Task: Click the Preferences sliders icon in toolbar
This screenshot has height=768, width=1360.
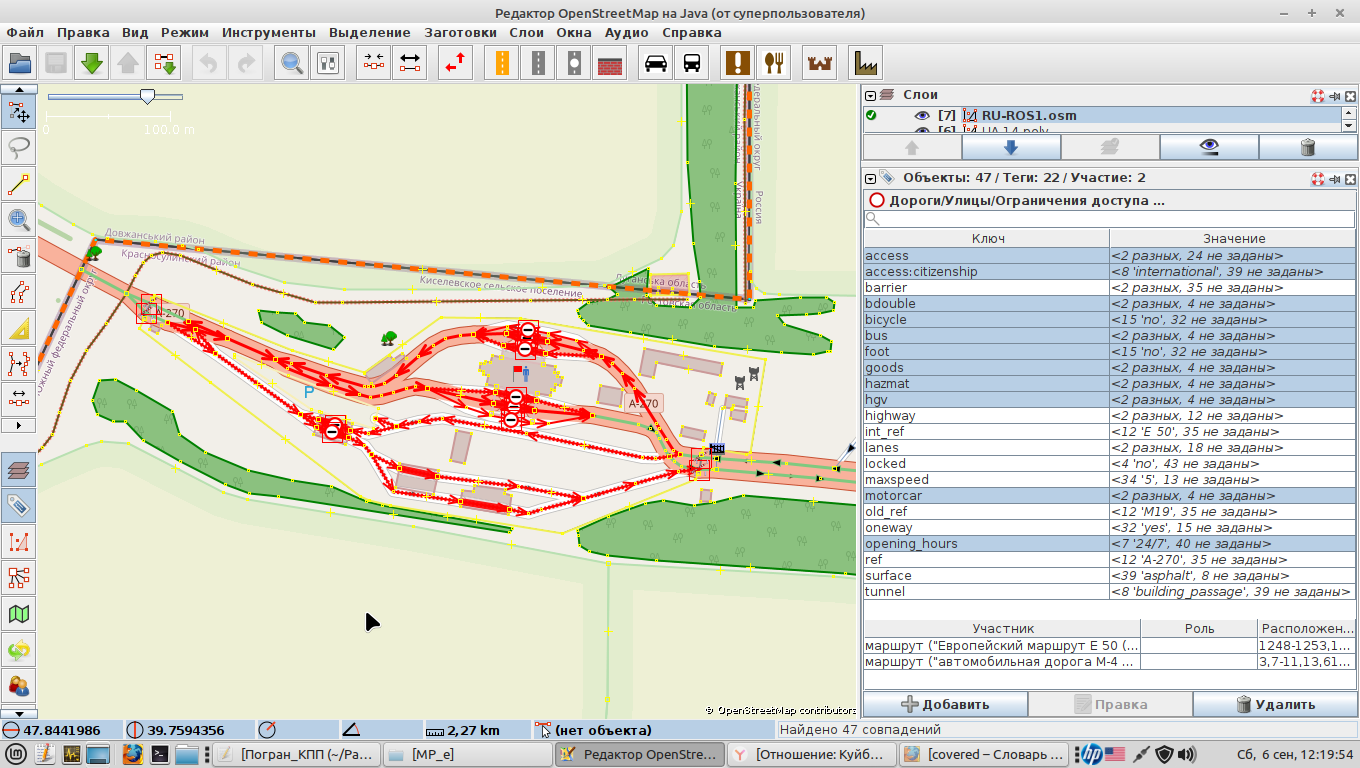Action: coord(328,64)
